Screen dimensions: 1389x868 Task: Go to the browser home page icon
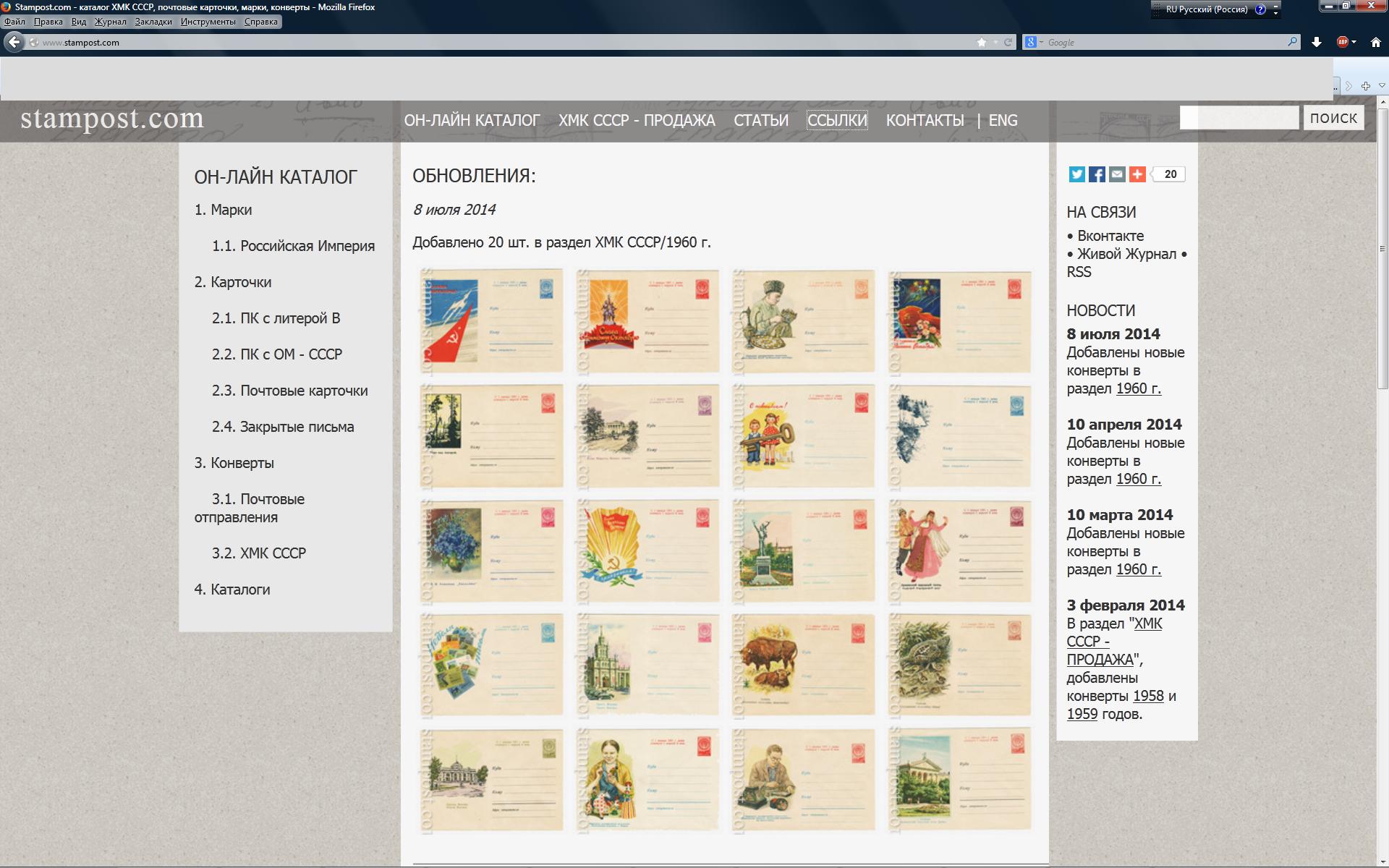(1375, 43)
